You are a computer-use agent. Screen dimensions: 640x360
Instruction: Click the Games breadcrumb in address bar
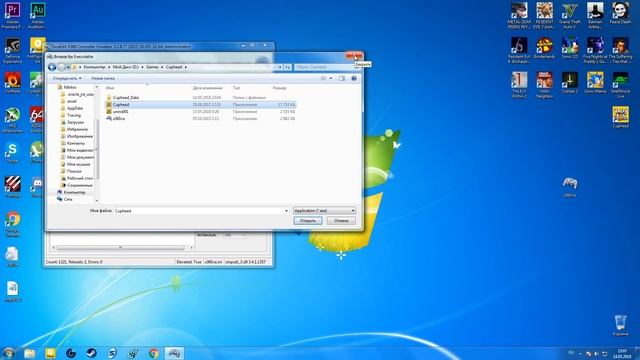[152, 67]
